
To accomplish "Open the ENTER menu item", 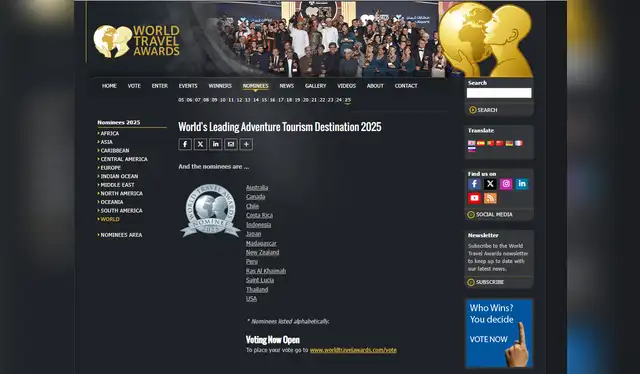I will pyautogui.click(x=160, y=86).
